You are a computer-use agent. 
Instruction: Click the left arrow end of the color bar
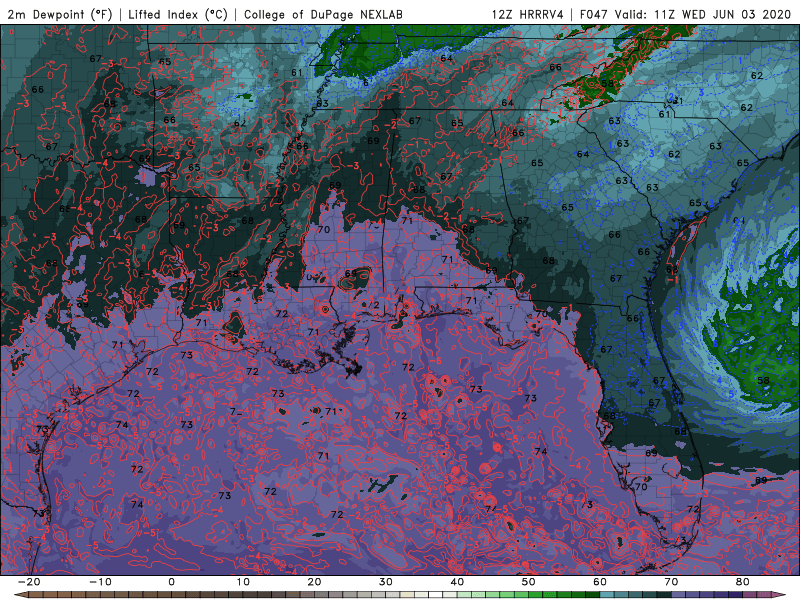tap(21, 595)
